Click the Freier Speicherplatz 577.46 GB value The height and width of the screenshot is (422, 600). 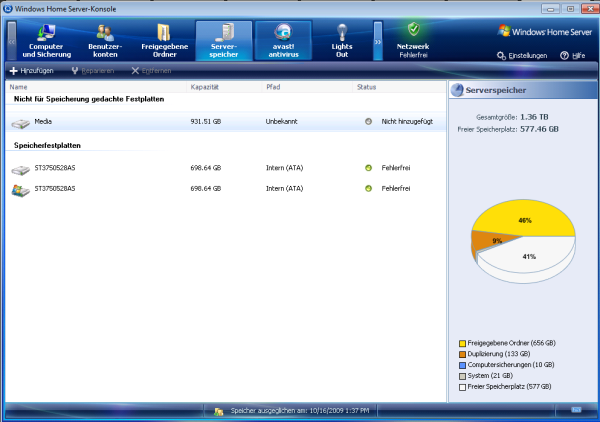pos(539,129)
